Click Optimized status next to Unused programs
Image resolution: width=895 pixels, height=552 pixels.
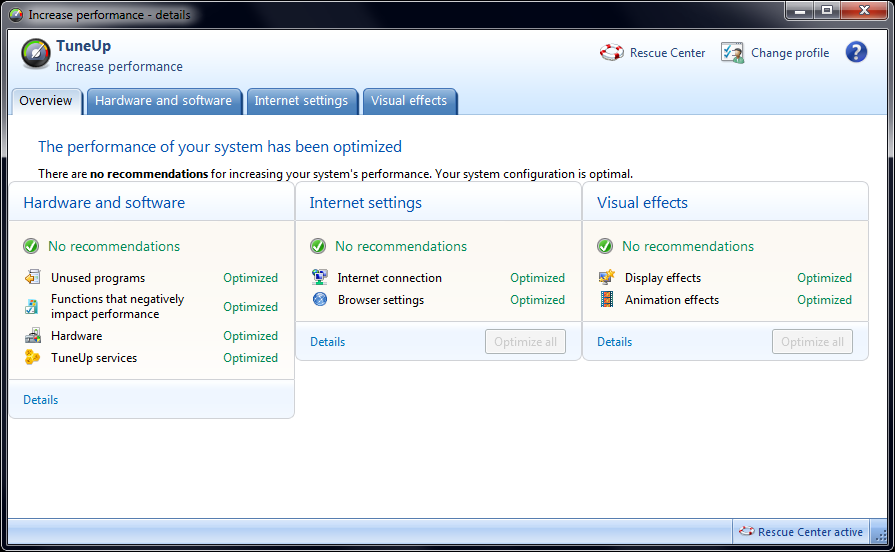click(251, 278)
